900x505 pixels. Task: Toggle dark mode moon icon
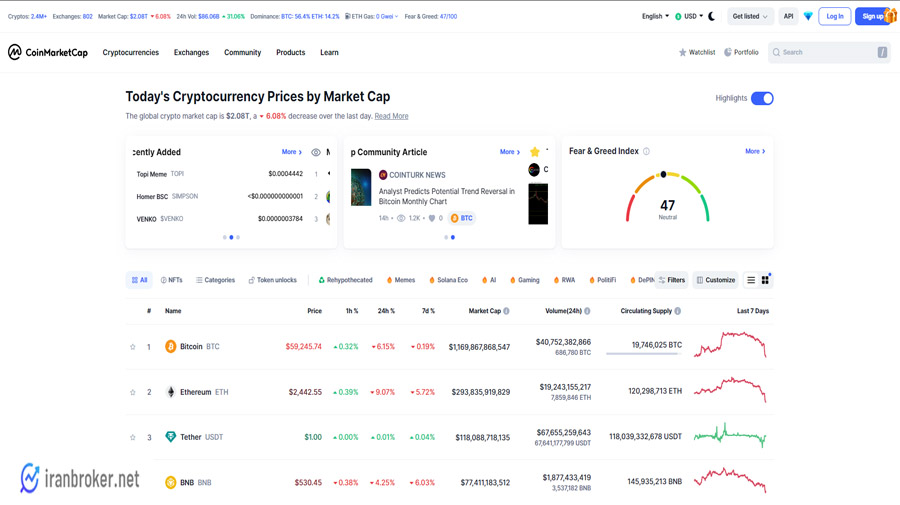(x=712, y=16)
